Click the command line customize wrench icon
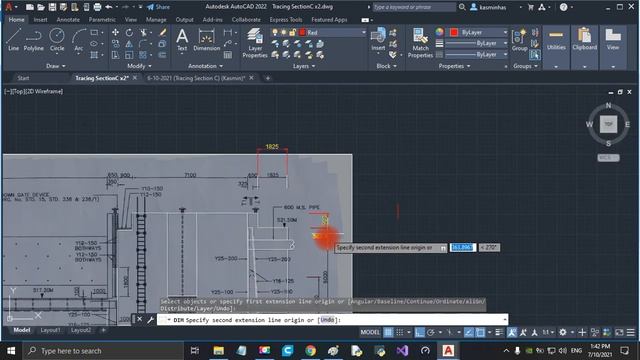The height and width of the screenshot is (360, 640). [x=150, y=320]
